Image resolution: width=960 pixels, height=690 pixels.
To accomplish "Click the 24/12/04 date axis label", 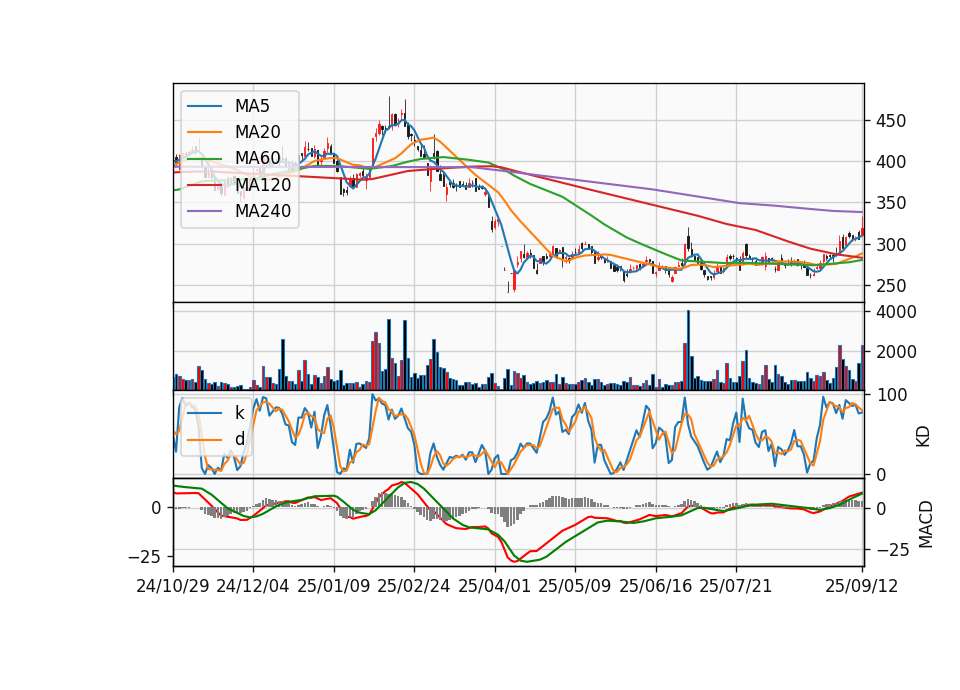I will coord(253,586).
